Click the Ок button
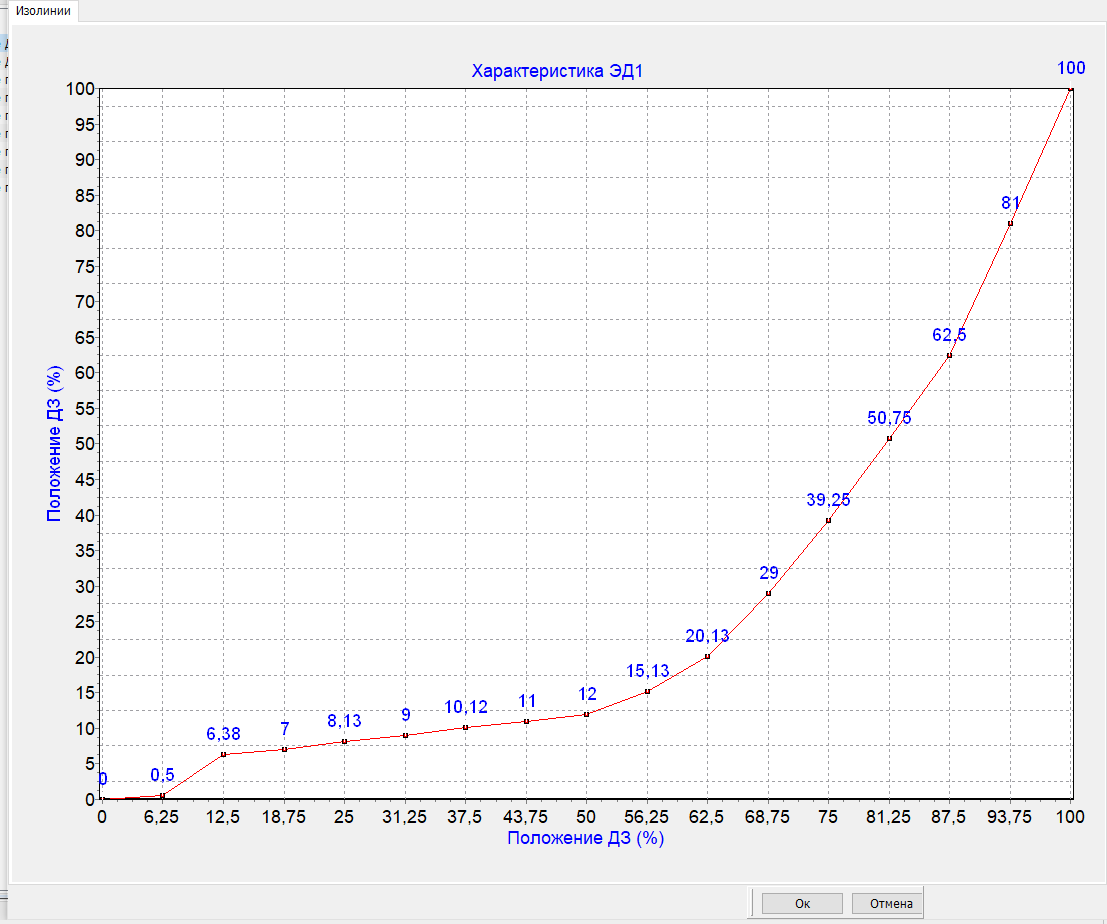 [802, 903]
